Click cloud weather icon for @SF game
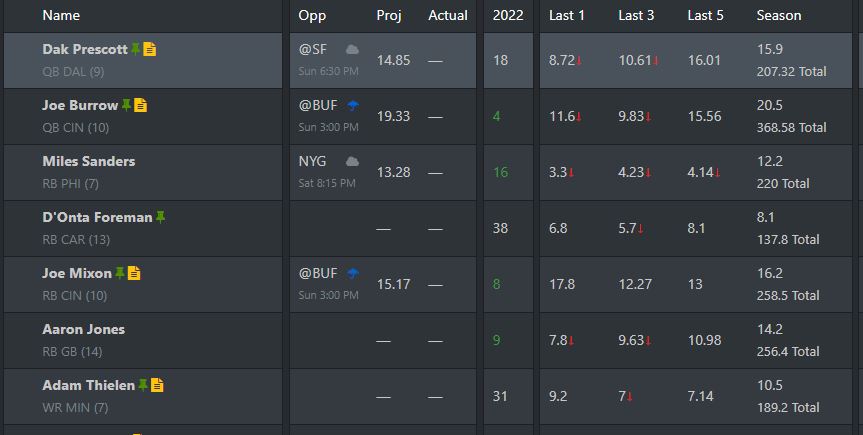 [352, 50]
